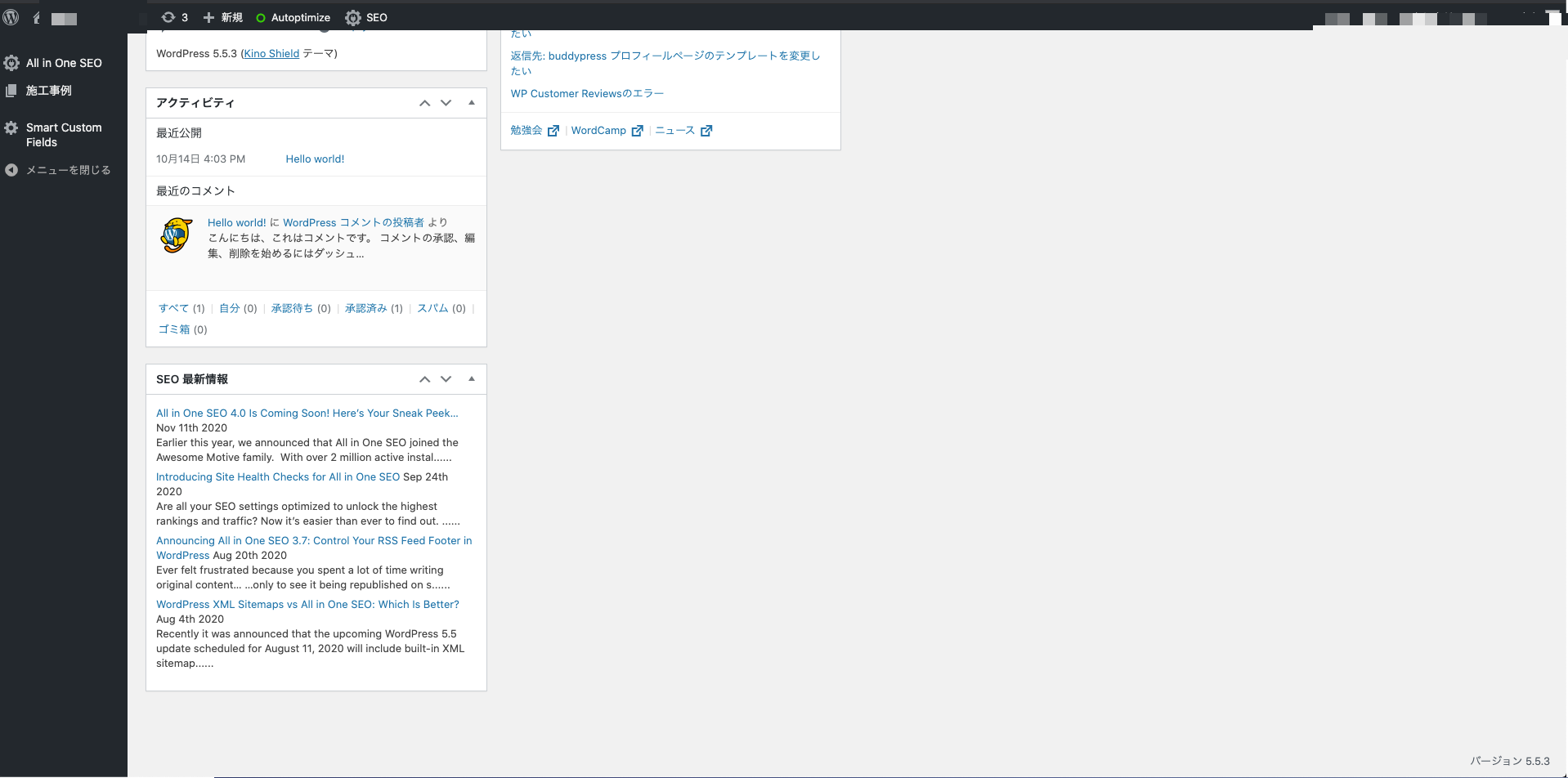Screen dimensions: 1568x778
Task: Open the ゴミ箱 comments link
Action: (x=174, y=329)
